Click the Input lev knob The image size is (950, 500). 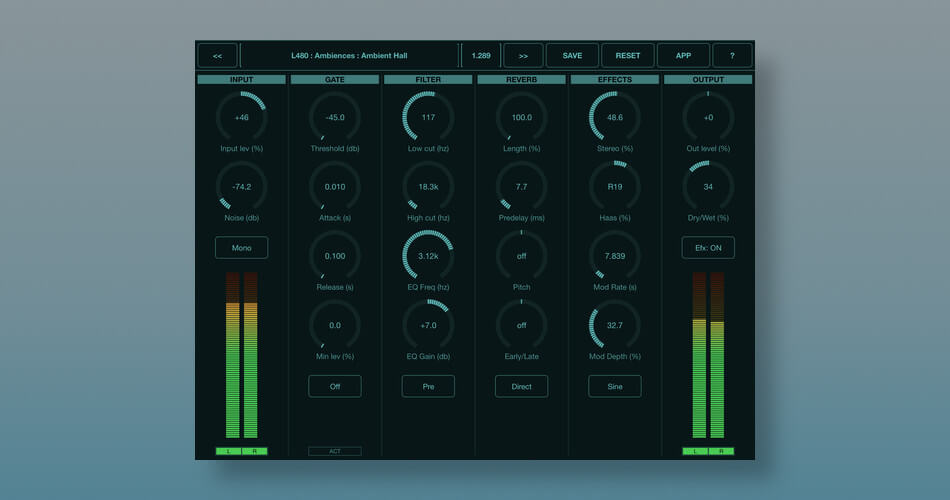(x=241, y=118)
